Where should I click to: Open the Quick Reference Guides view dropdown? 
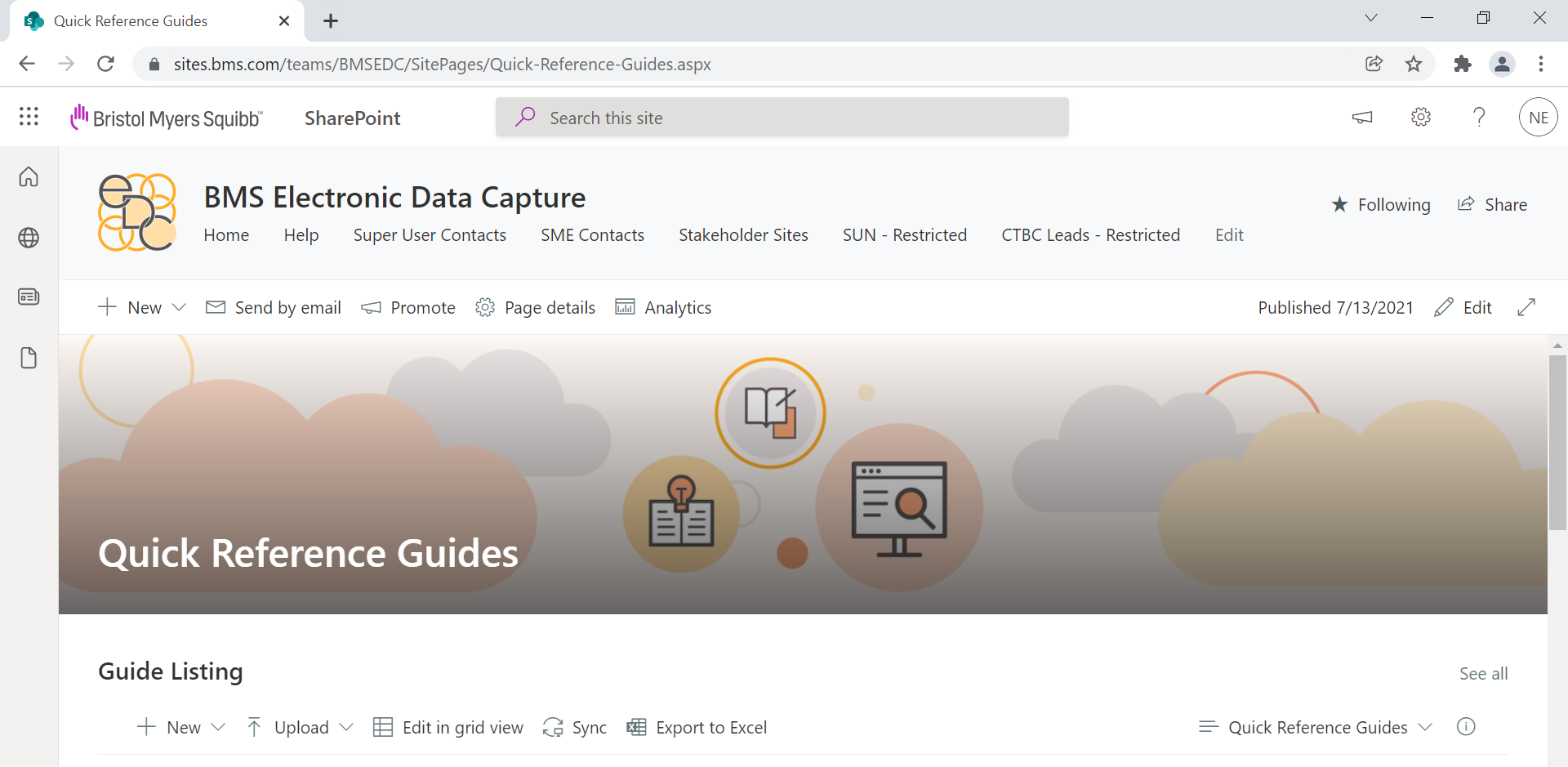coord(1316,727)
